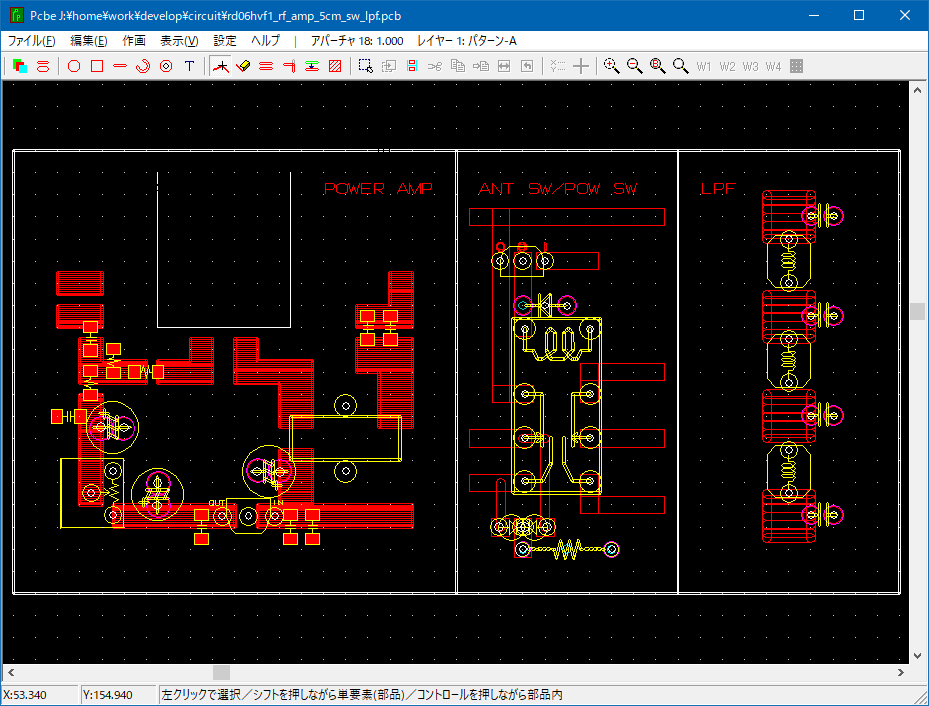Screen dimensions: 929x706
Task: Click the X:53.340 status field
Action: (40, 695)
